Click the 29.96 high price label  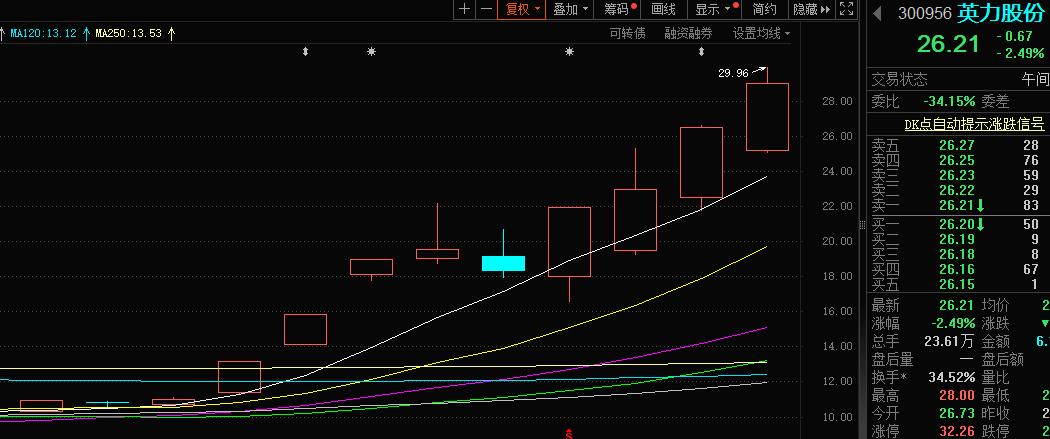(733, 73)
